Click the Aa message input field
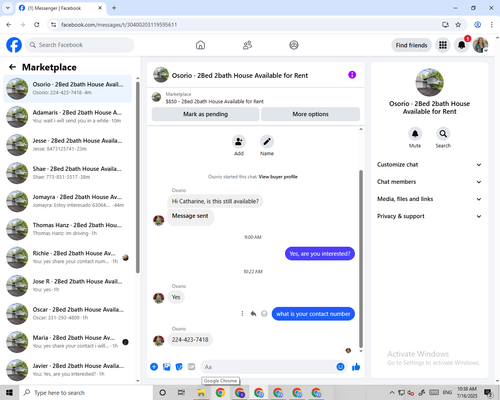Viewport: 500px width, 400px height. click(268, 367)
